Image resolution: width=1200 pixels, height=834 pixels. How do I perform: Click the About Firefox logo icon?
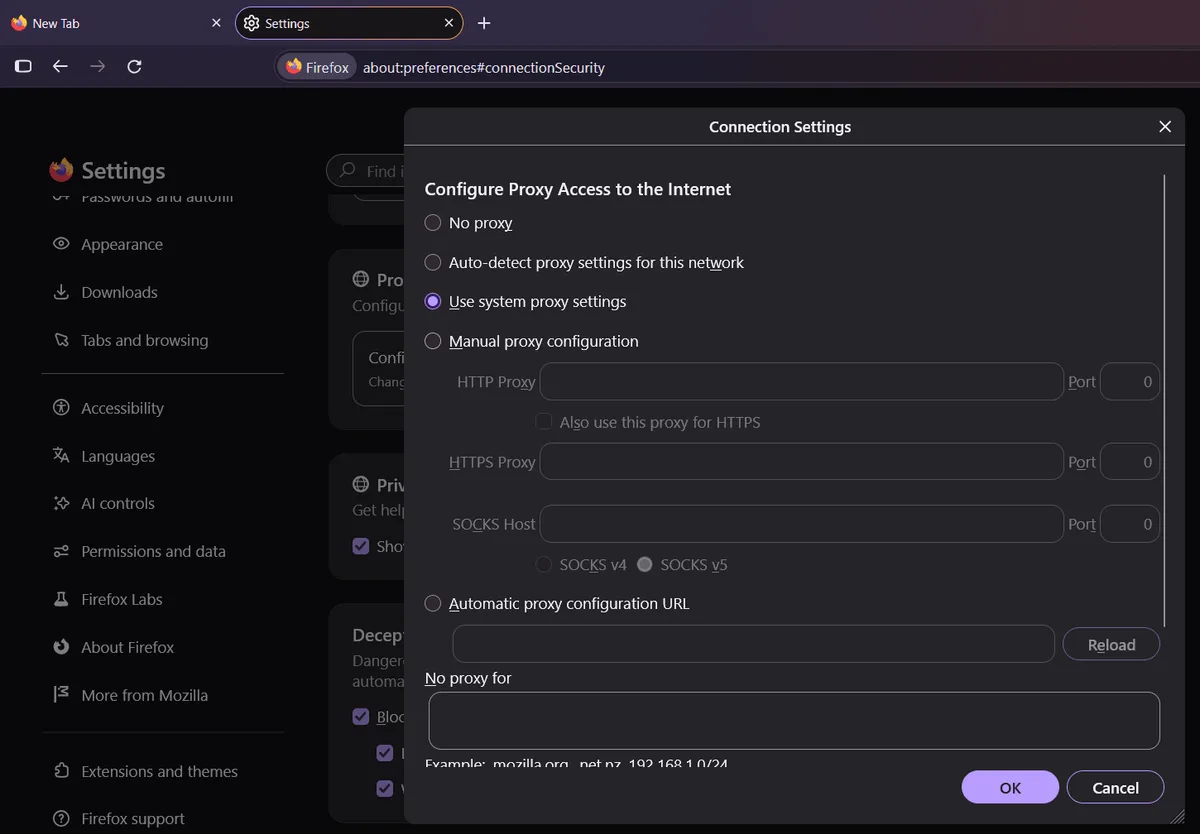(x=61, y=647)
